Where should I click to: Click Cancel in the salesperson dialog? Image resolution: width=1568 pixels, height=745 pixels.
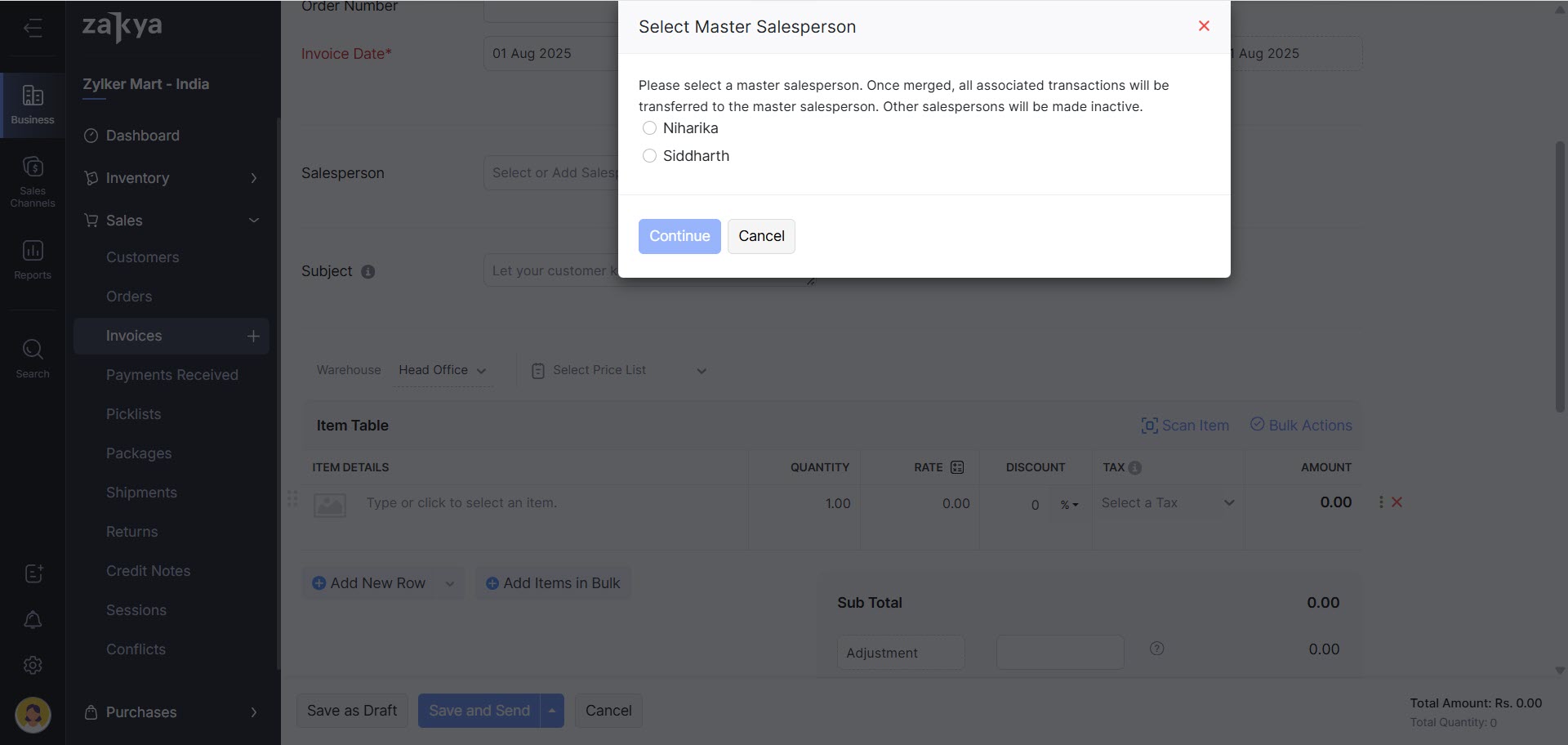(760, 236)
